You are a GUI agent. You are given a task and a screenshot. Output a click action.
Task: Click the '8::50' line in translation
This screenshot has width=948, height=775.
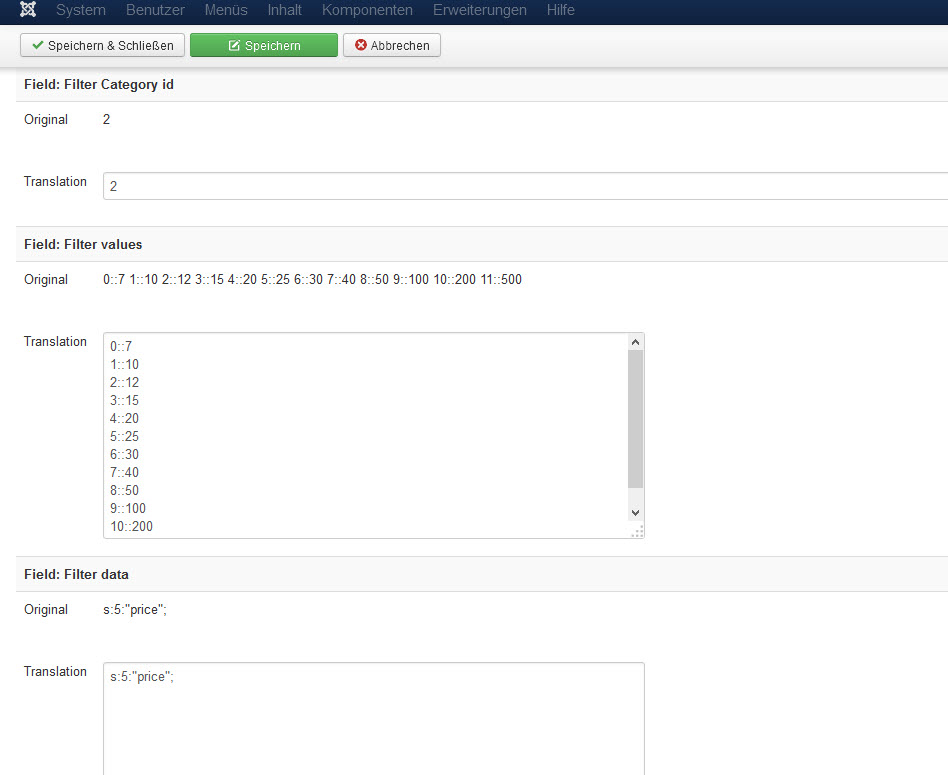pyautogui.click(x=124, y=490)
